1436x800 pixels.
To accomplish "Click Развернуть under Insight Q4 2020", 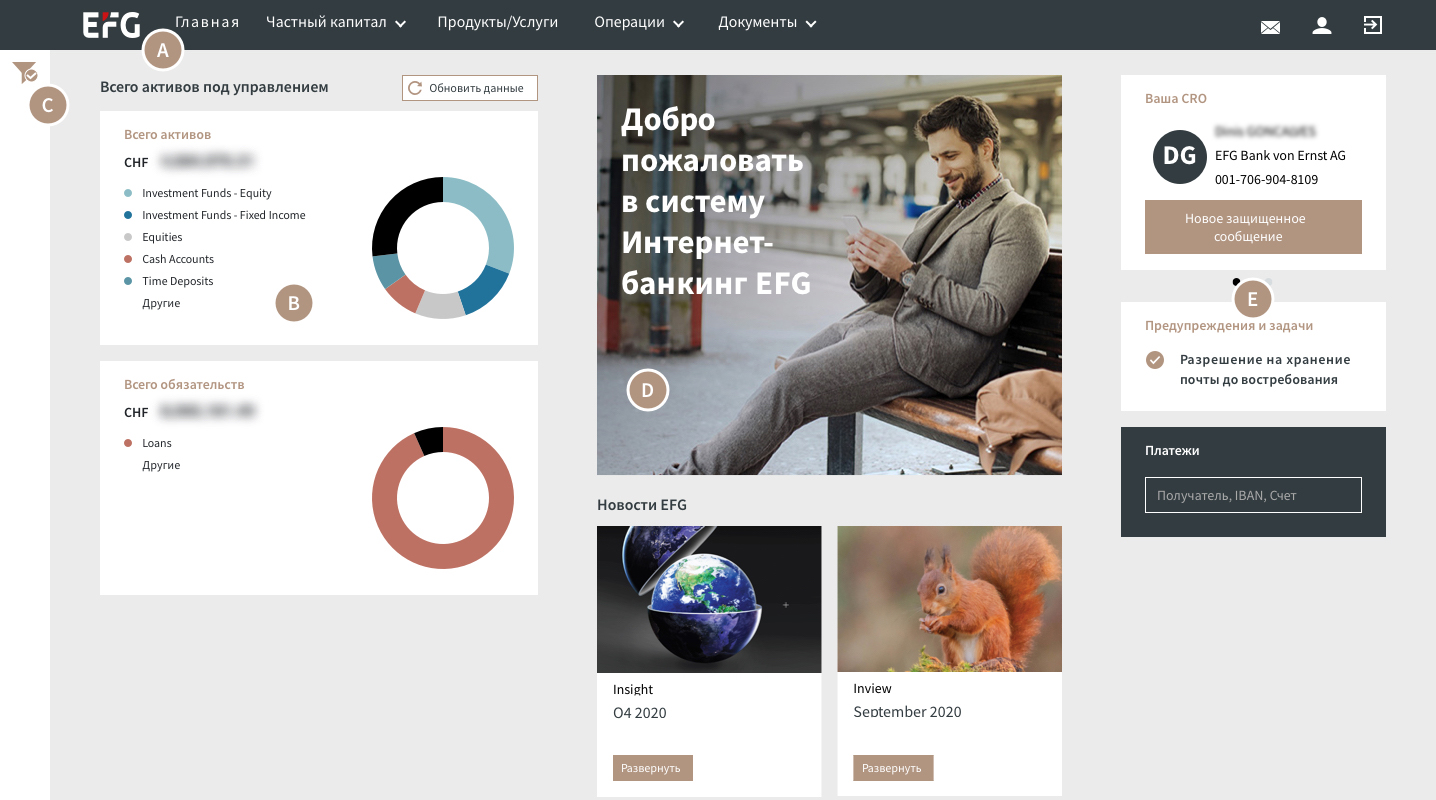I will [653, 768].
